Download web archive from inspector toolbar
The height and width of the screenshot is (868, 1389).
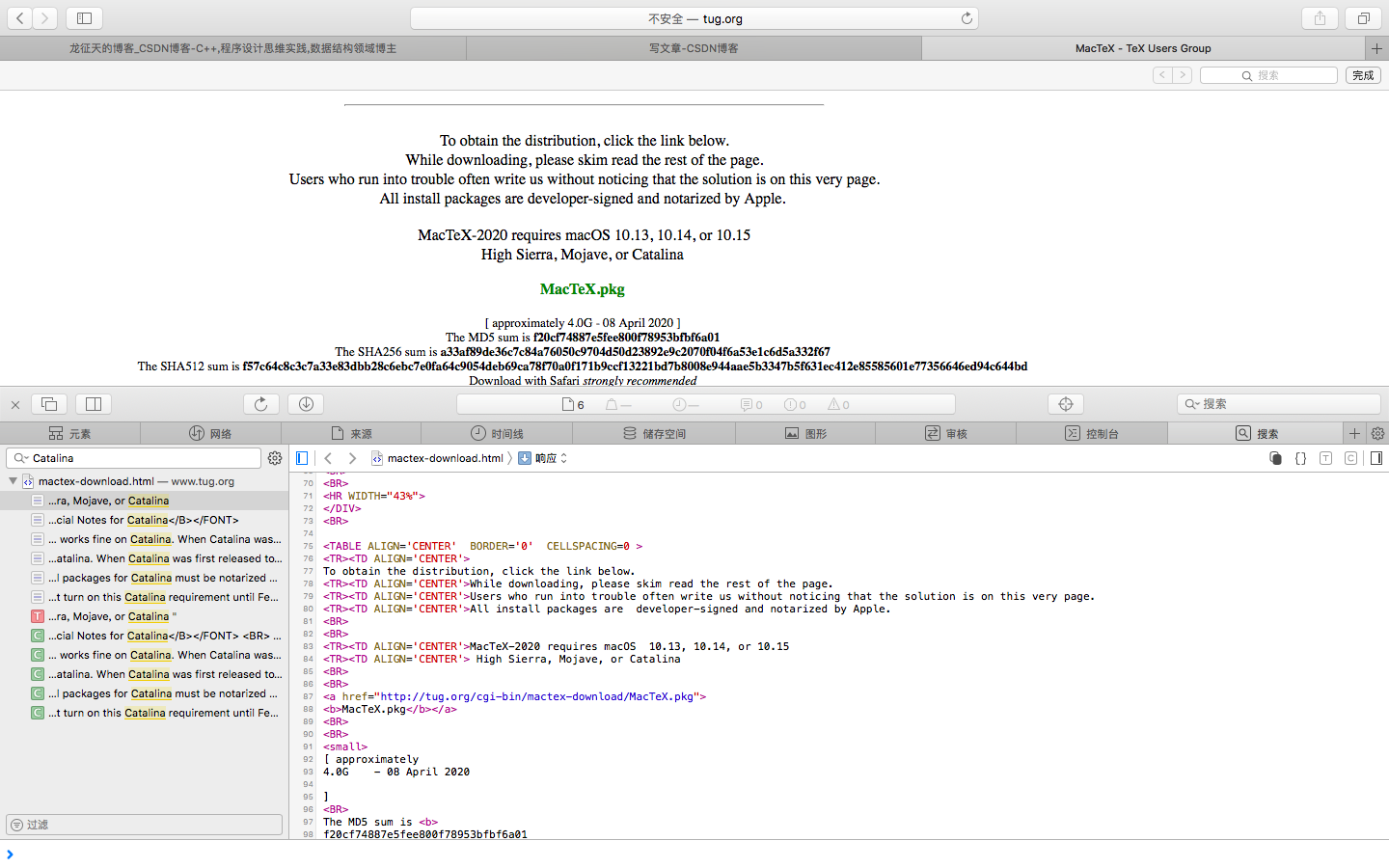point(306,404)
